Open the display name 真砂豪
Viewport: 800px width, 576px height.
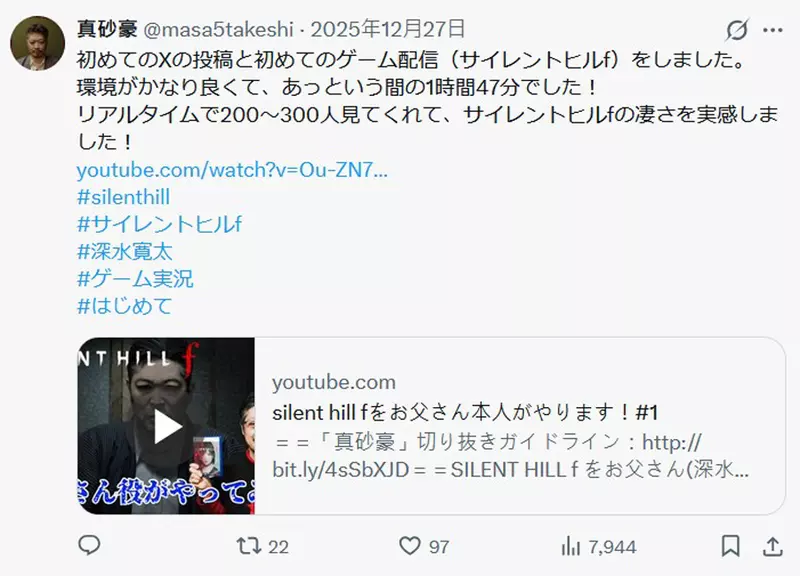(x=107, y=29)
